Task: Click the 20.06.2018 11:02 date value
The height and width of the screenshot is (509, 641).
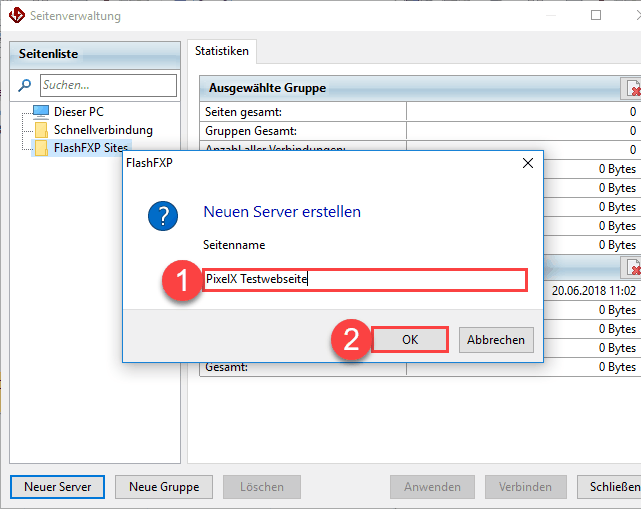Action: tap(594, 291)
